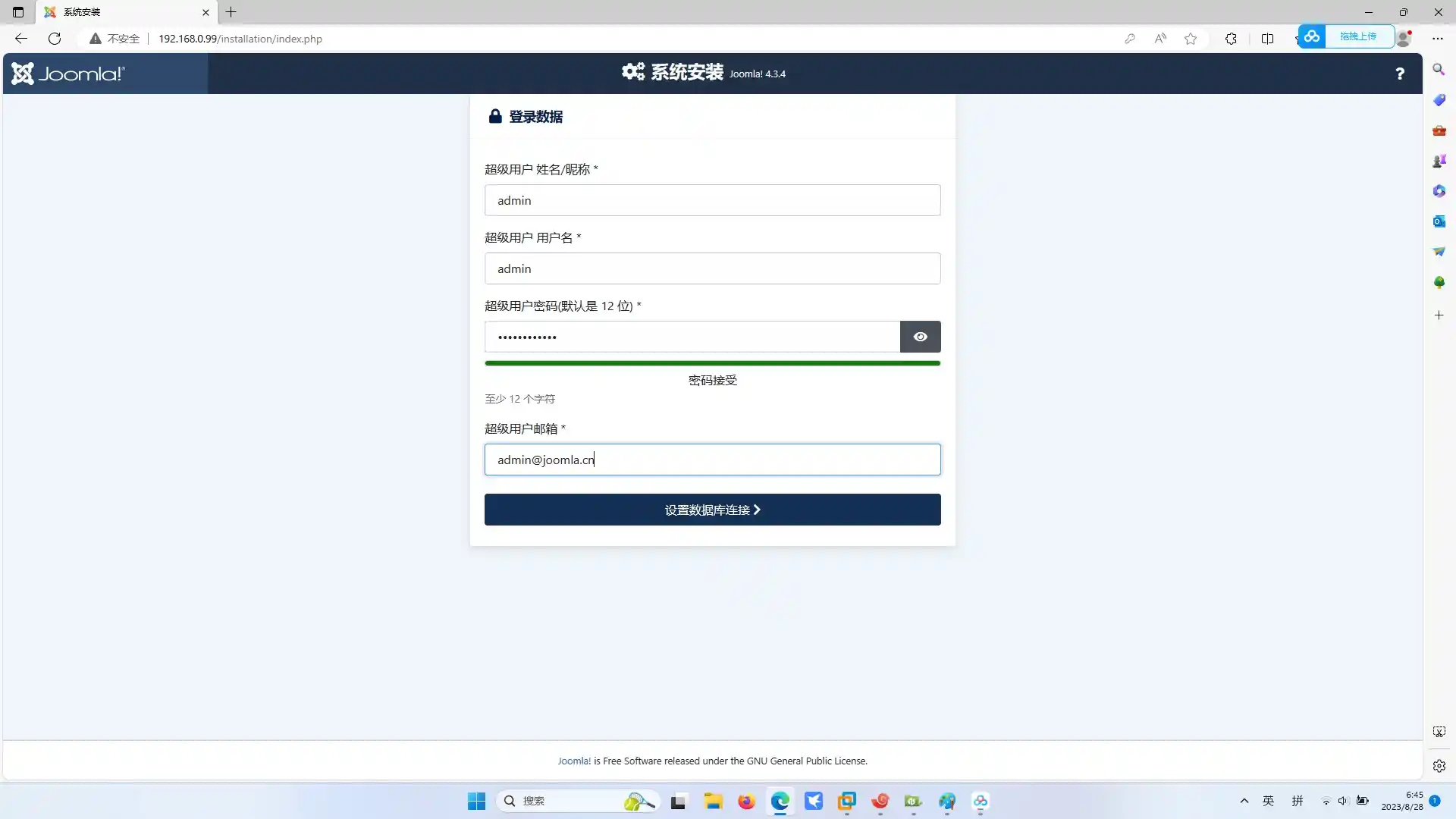This screenshot has width=1456, height=819.
Task: Refresh the browser page
Action: [x=55, y=39]
